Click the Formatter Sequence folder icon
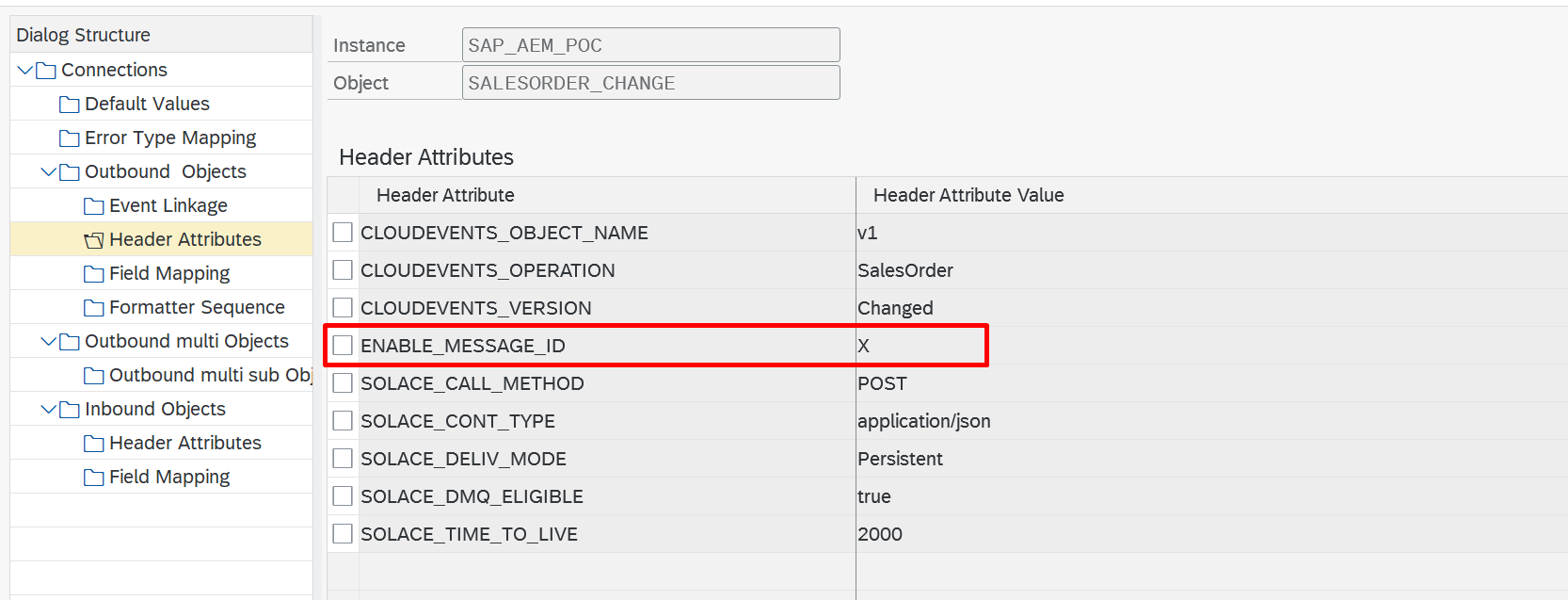The image size is (1568, 600). (94, 308)
